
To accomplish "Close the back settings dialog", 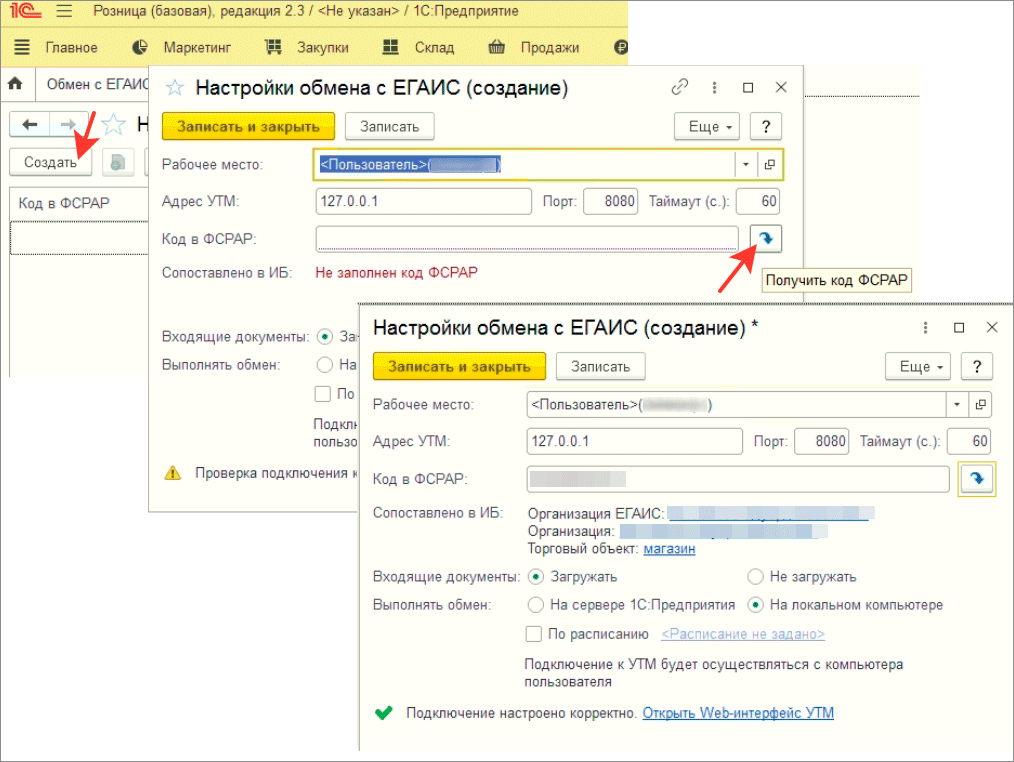I will click(x=781, y=87).
